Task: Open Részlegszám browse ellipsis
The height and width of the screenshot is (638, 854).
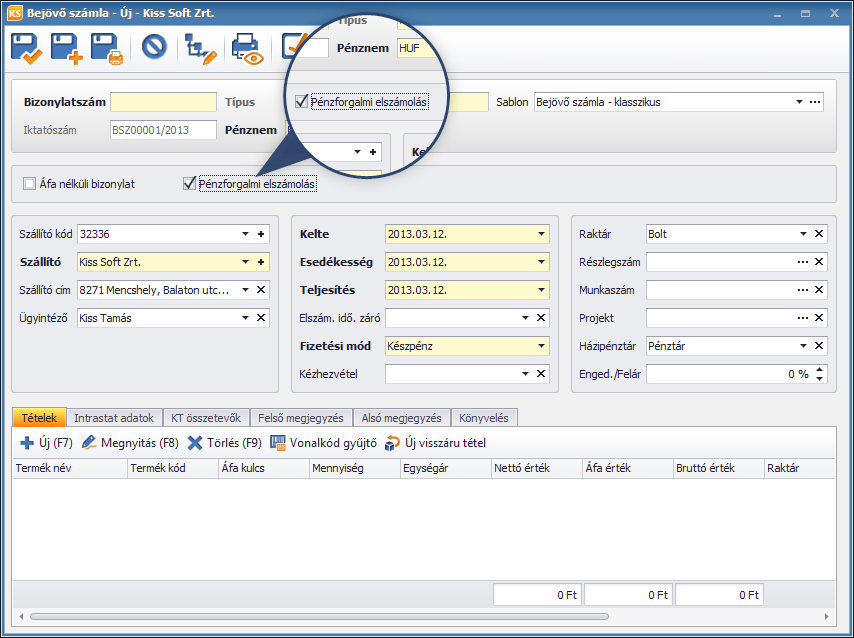Action: click(802, 262)
